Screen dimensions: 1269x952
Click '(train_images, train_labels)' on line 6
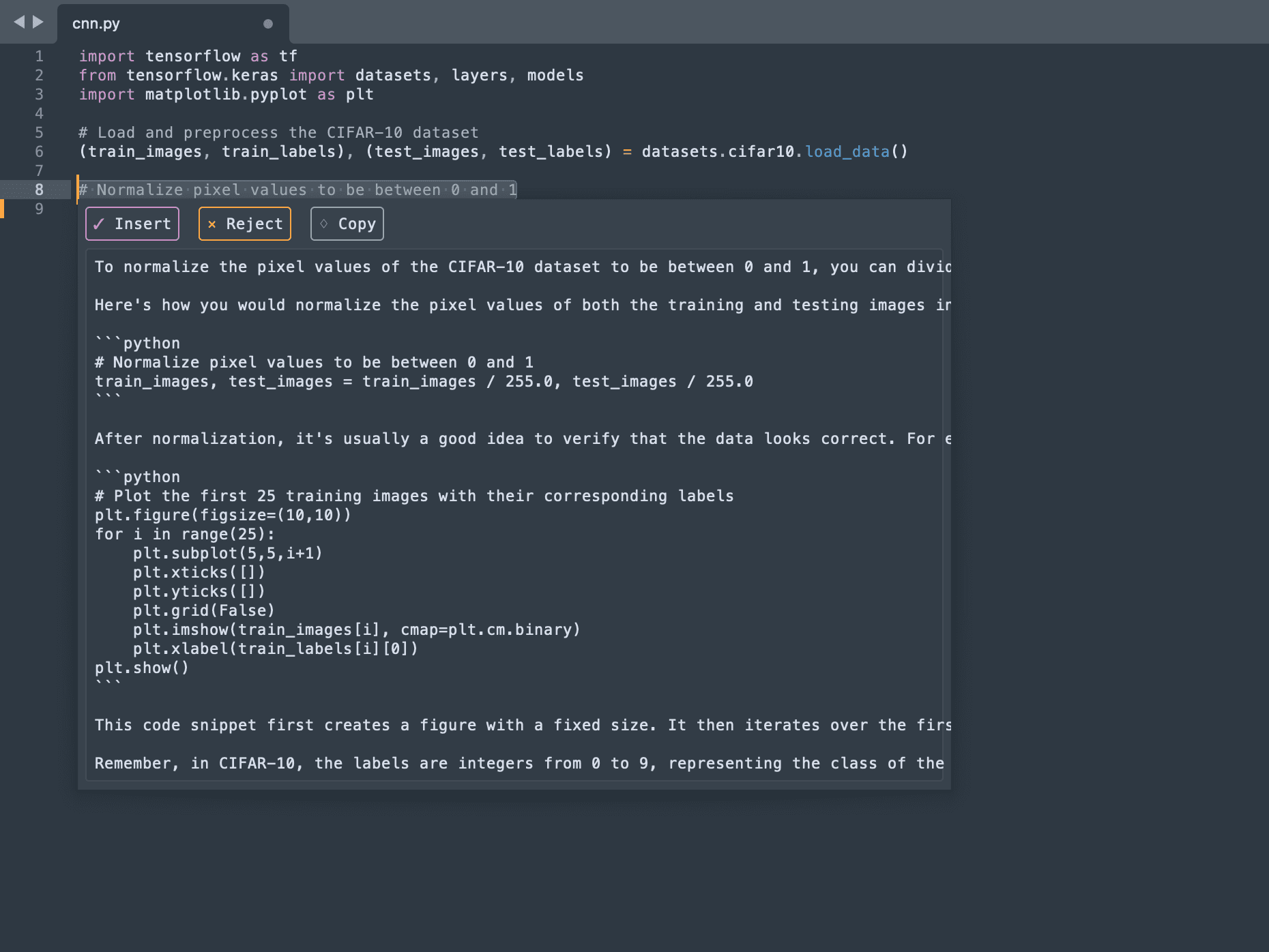tap(211, 151)
